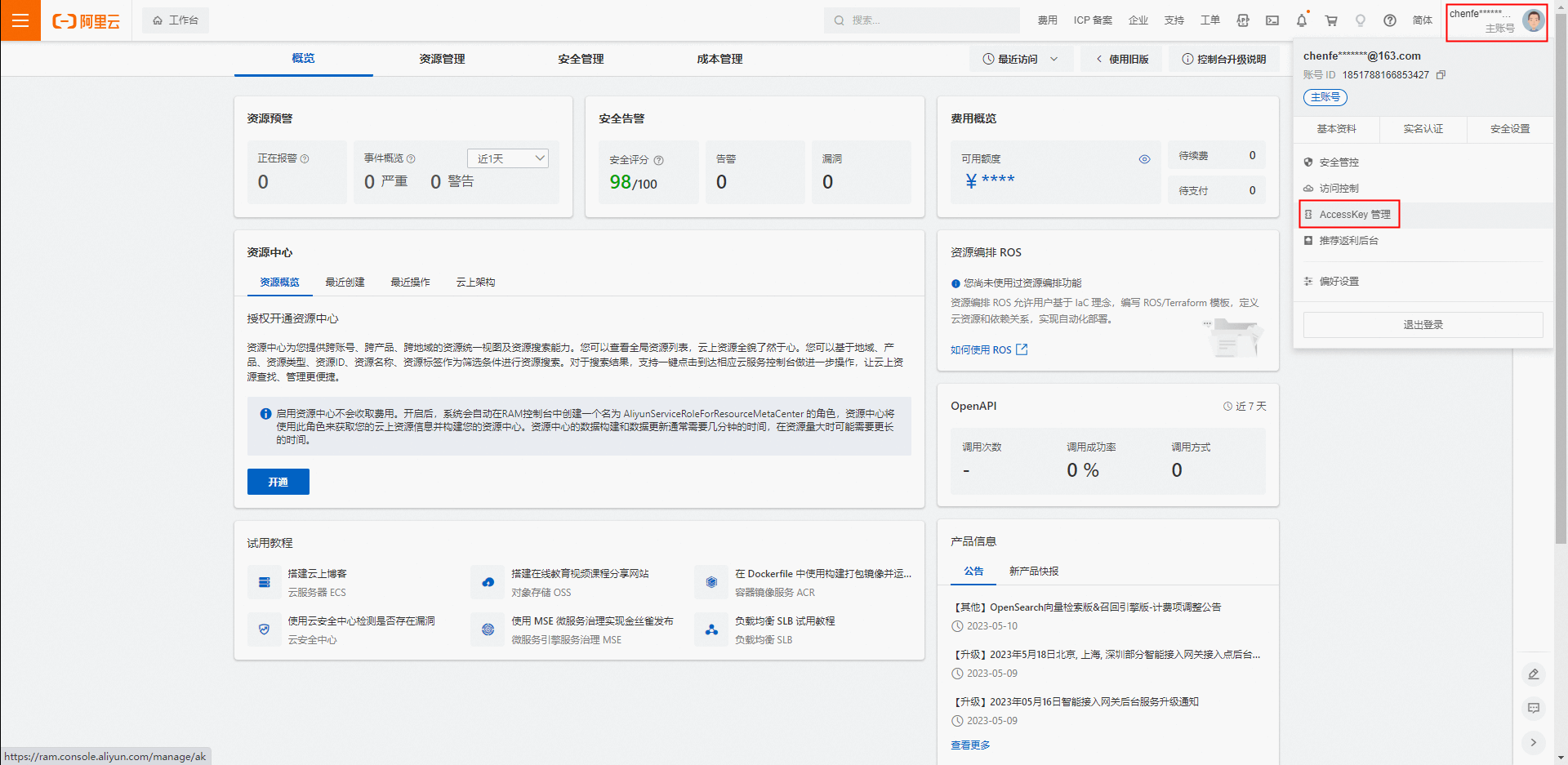Open 安全管控 menu entry

(1423, 162)
